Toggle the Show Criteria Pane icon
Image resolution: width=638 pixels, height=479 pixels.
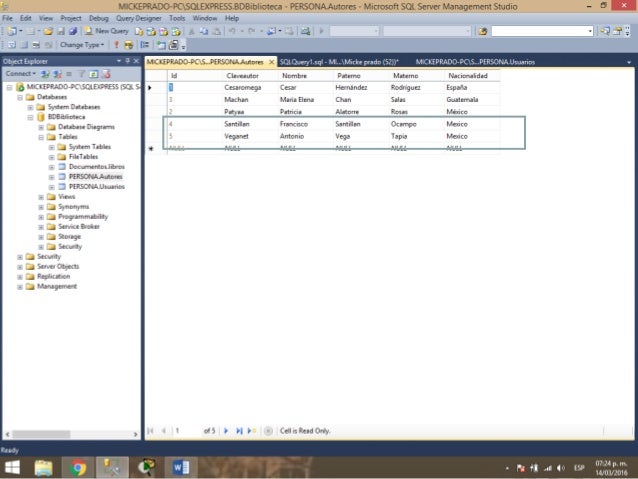24,45
